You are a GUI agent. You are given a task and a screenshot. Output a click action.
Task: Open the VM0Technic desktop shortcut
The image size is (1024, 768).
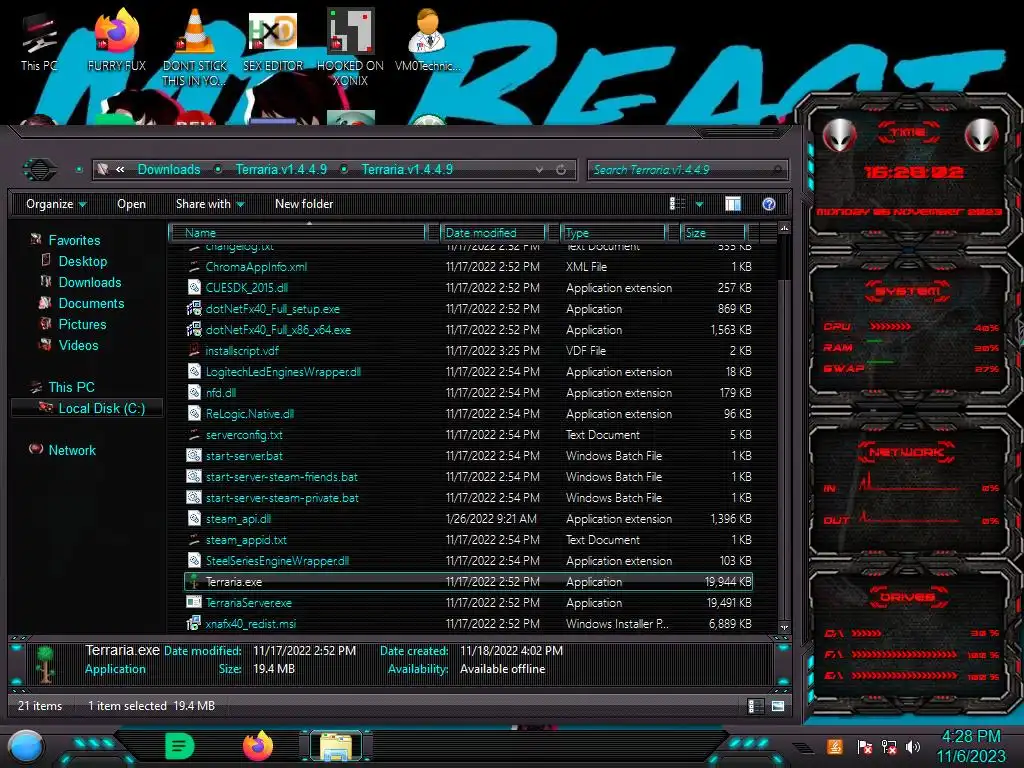click(x=427, y=40)
